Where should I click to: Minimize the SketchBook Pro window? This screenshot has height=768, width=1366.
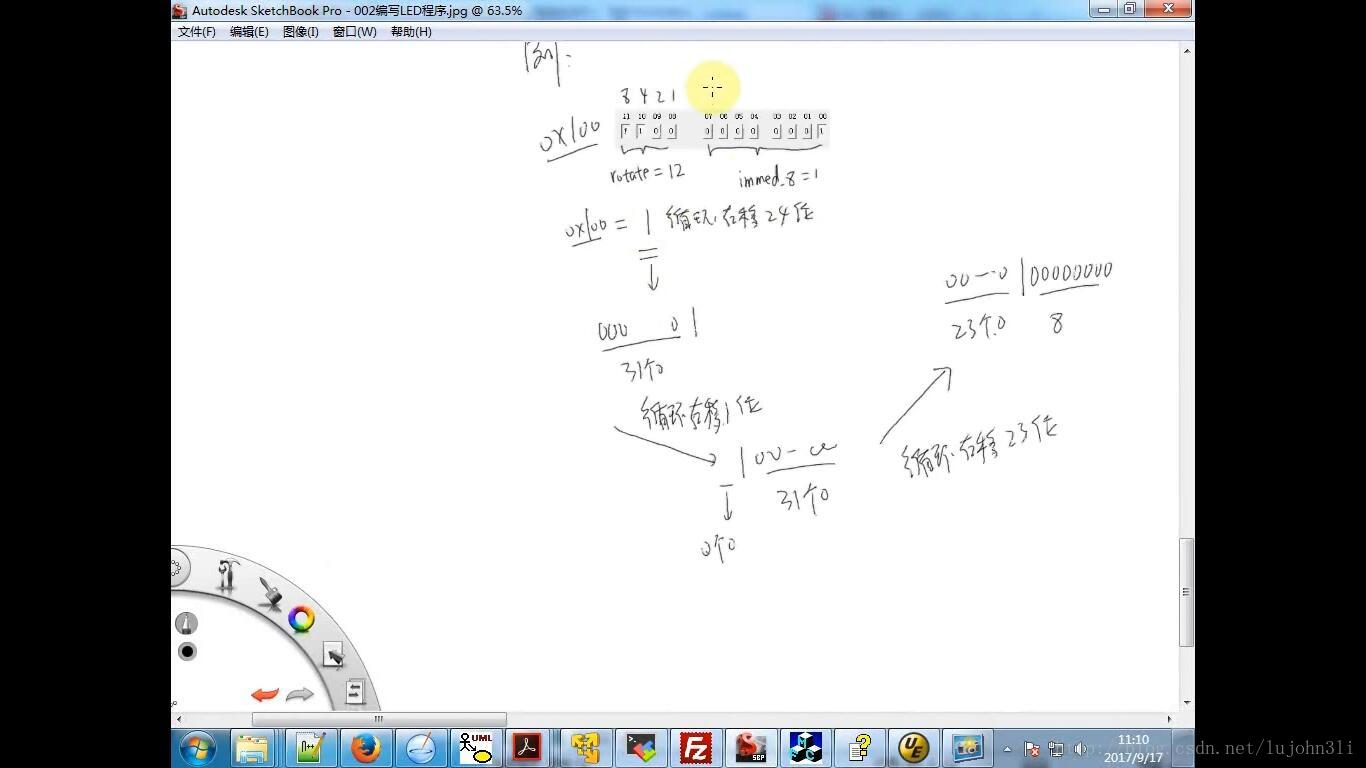tap(1104, 9)
